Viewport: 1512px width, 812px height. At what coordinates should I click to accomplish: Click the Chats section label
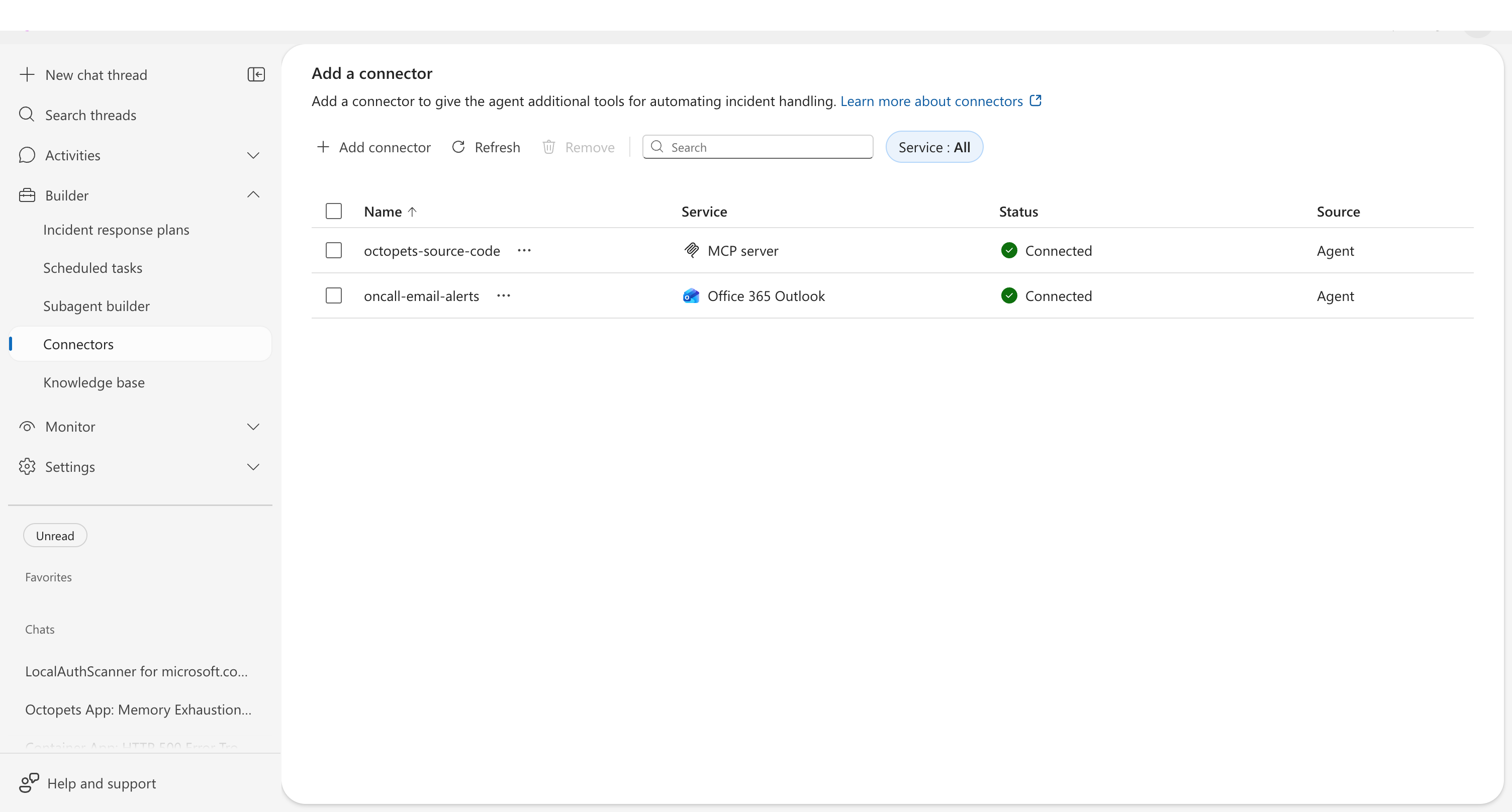tap(39, 629)
